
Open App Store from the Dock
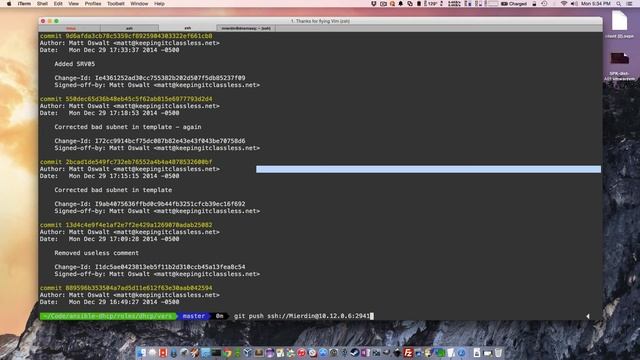(323, 353)
